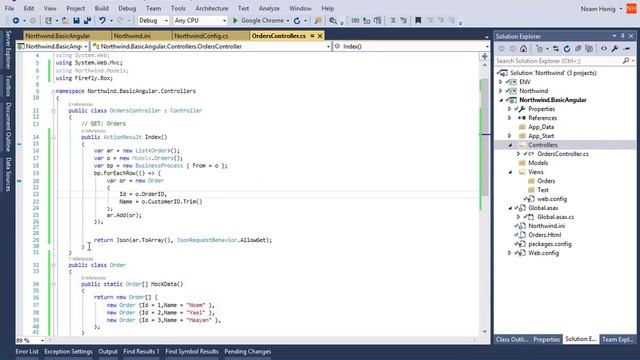Click the search magnifier in Solution Explorer
The image size is (640, 360).
click(x=626, y=61)
